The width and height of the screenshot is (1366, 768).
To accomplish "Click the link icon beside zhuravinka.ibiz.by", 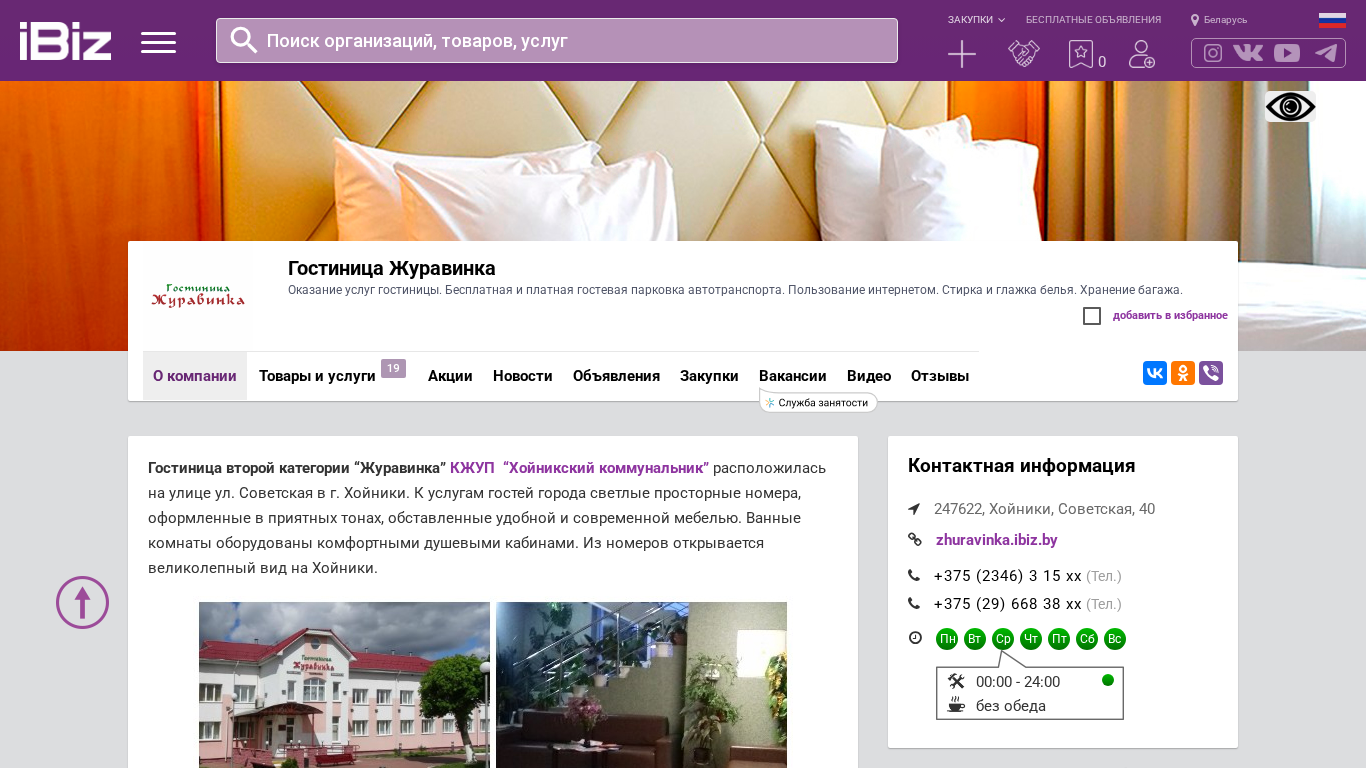I will click(x=915, y=540).
